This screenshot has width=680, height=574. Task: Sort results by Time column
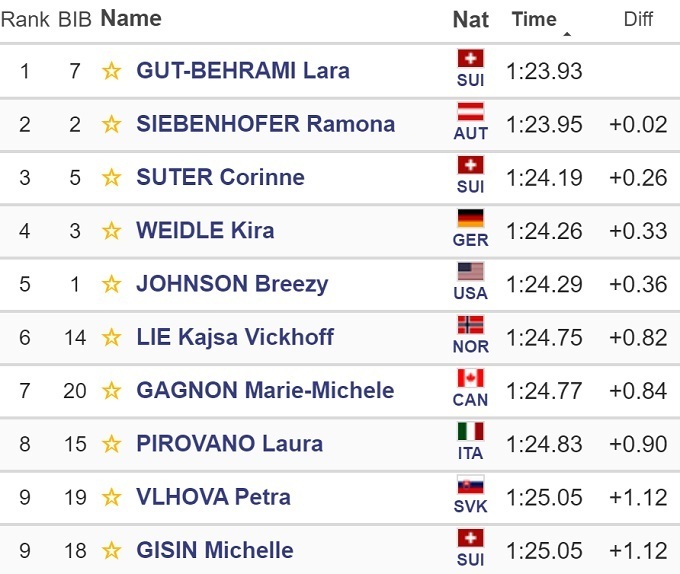point(534,19)
